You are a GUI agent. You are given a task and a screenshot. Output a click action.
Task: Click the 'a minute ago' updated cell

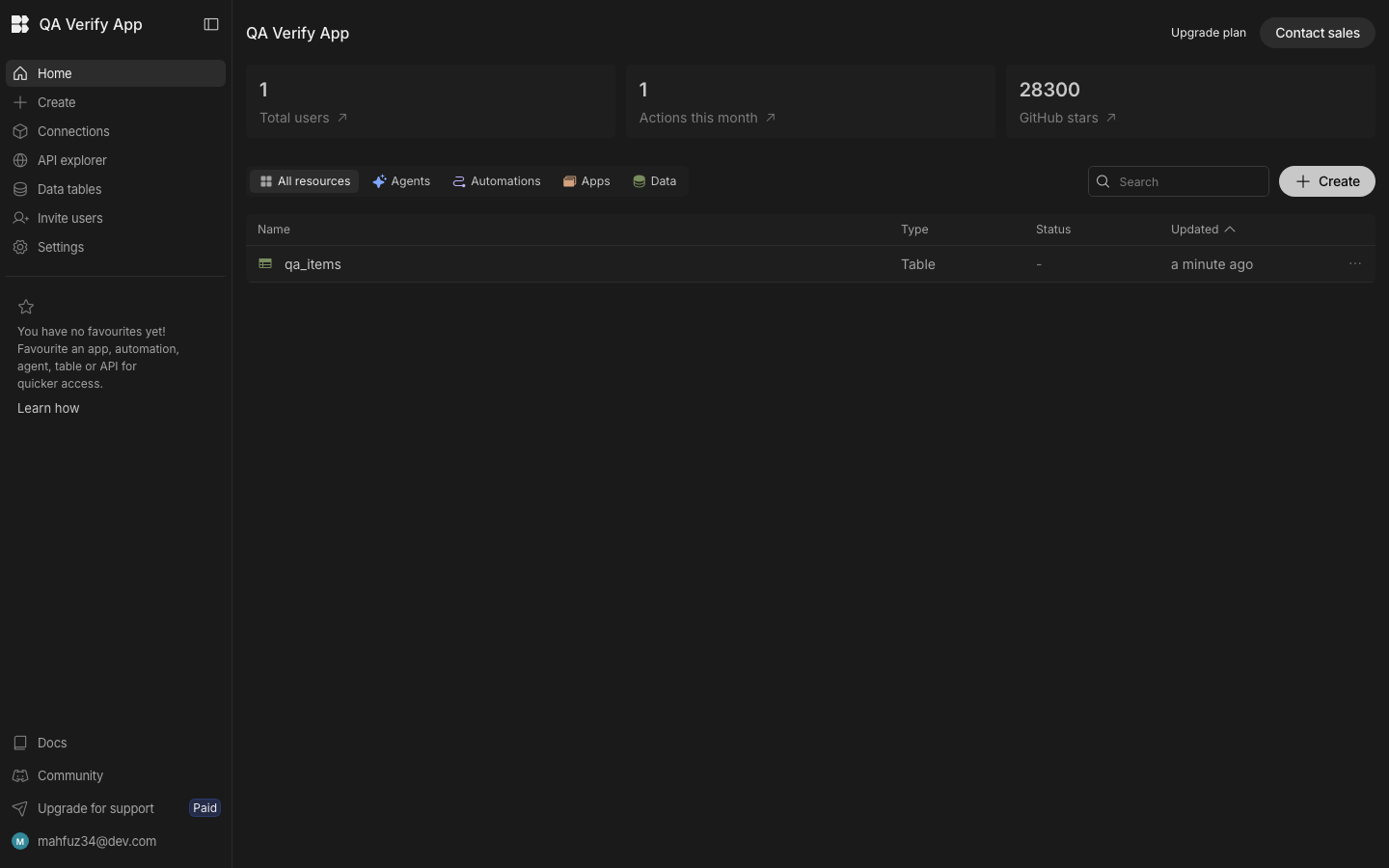(1212, 264)
